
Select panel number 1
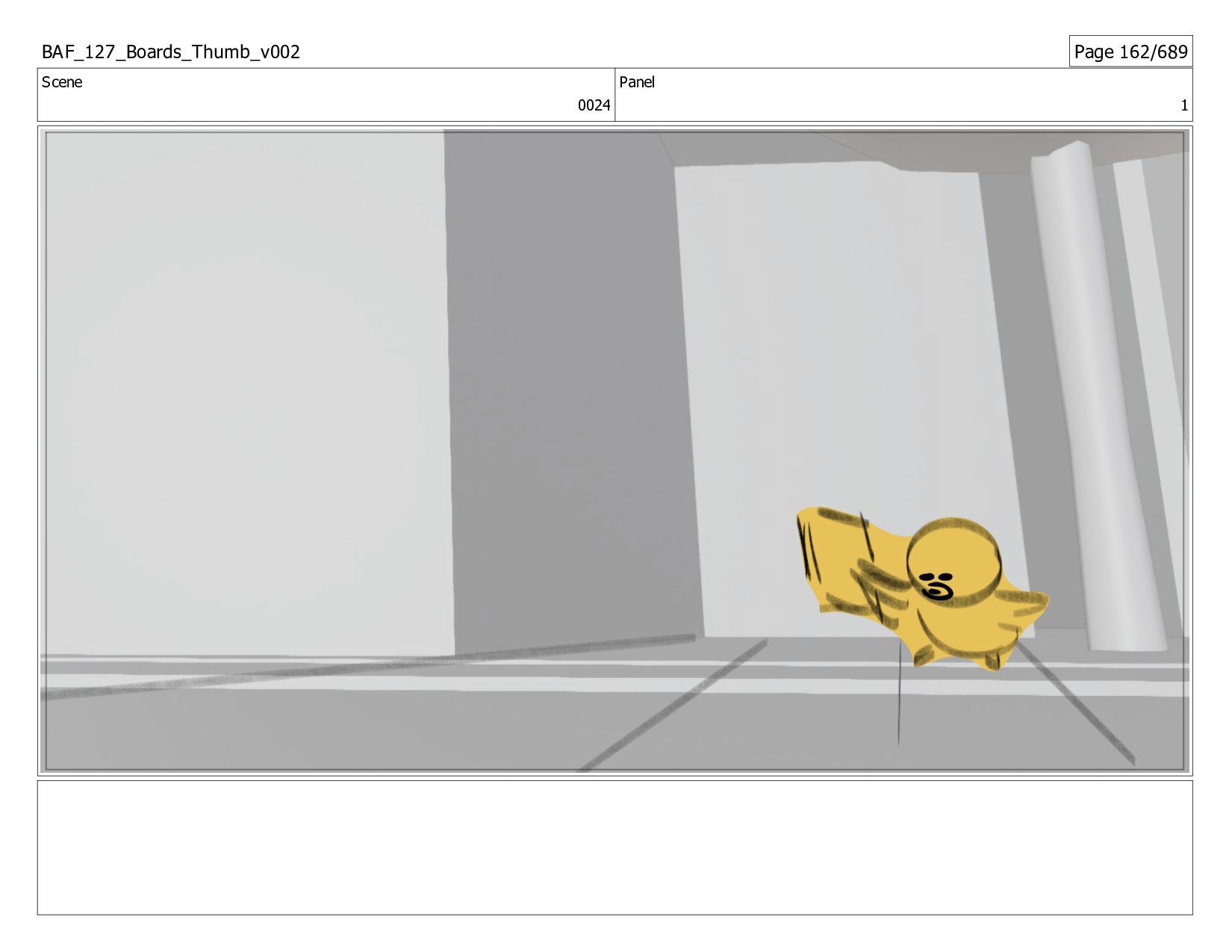1183,105
